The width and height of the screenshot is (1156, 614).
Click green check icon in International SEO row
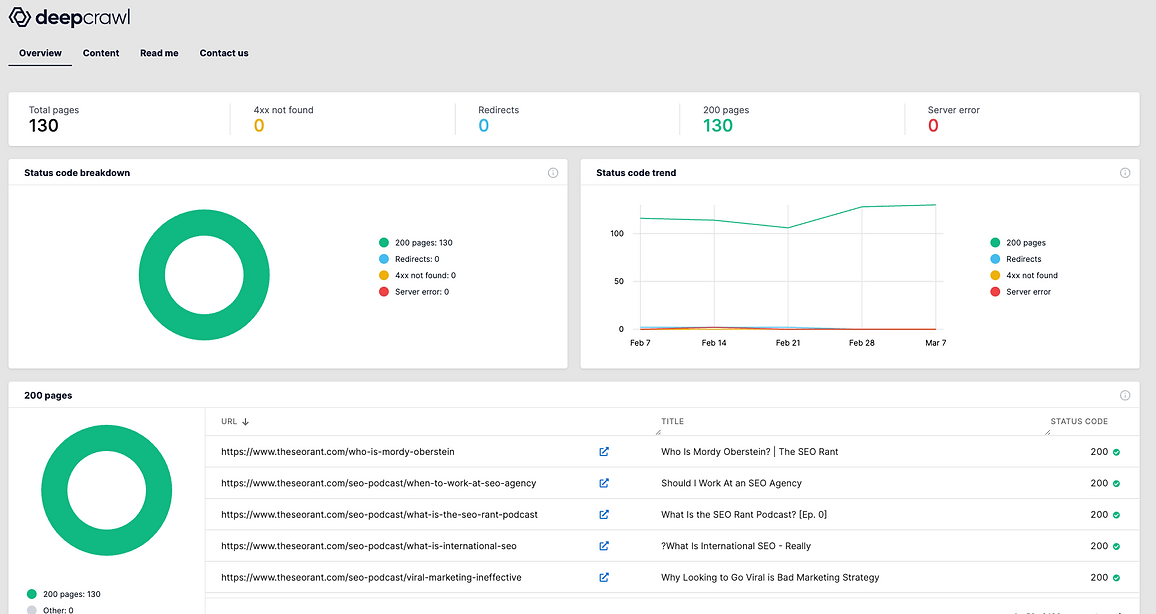click(x=1116, y=547)
